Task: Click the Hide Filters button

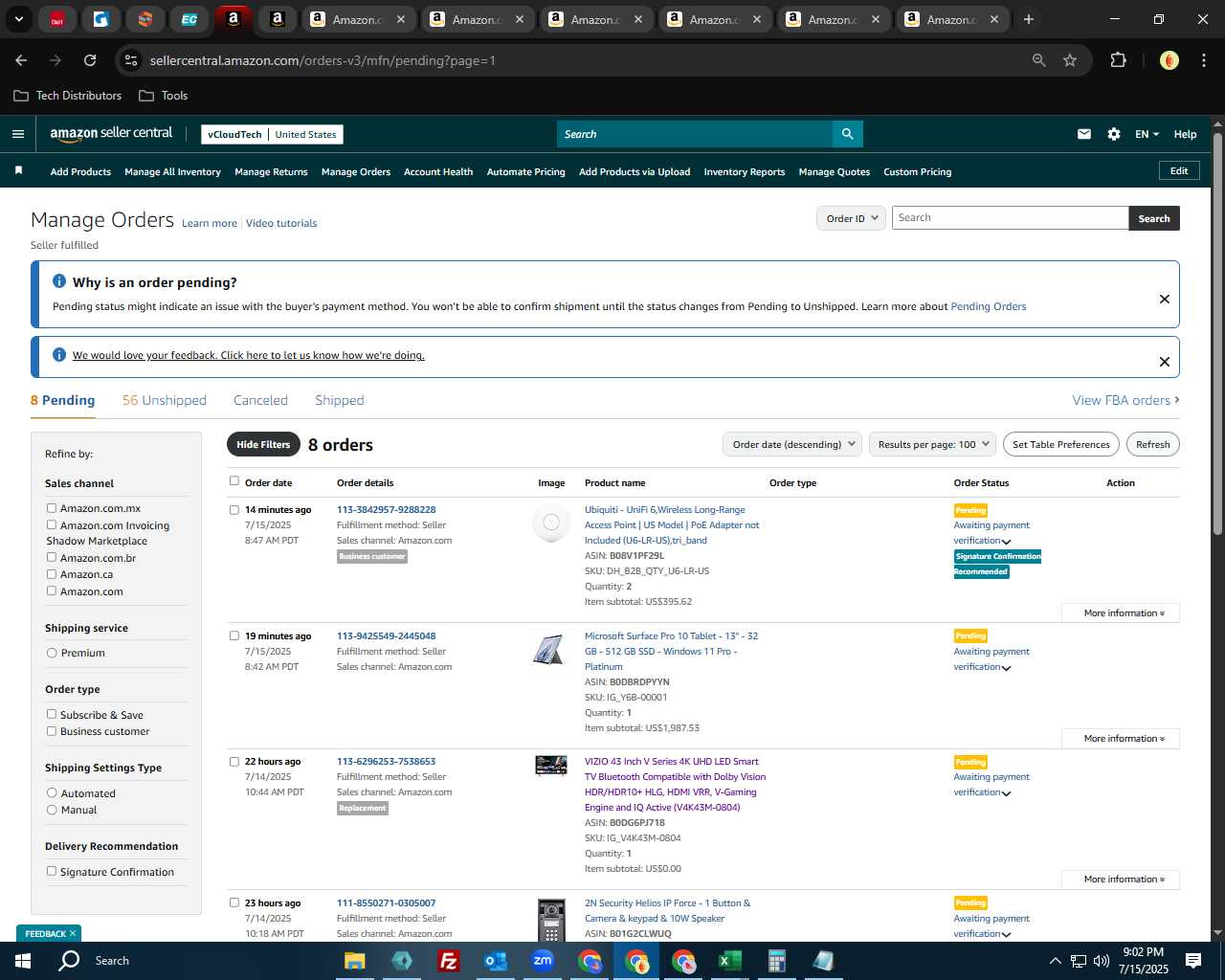Action: pyautogui.click(x=263, y=444)
